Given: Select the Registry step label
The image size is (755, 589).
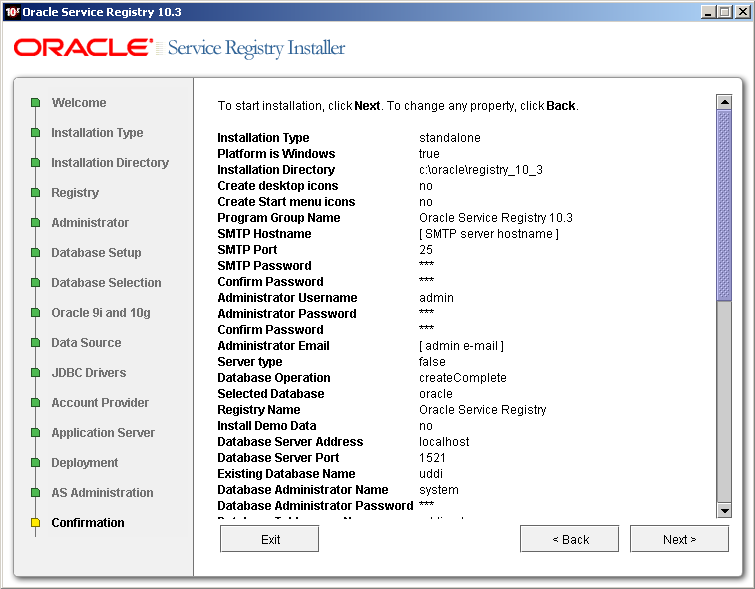Looking at the screenshot, I should click(x=75, y=193).
